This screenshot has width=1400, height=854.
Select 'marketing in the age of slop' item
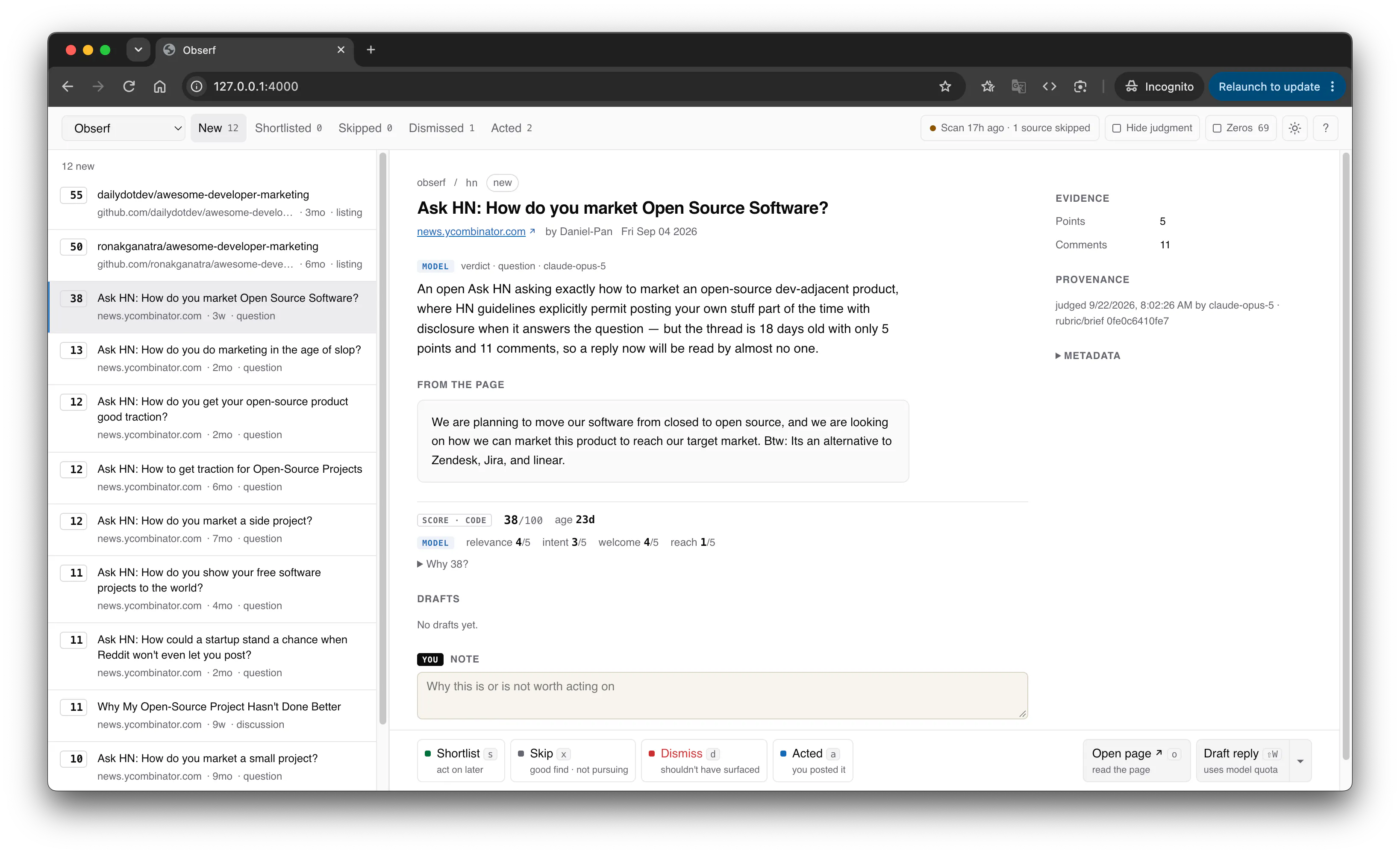(212, 359)
